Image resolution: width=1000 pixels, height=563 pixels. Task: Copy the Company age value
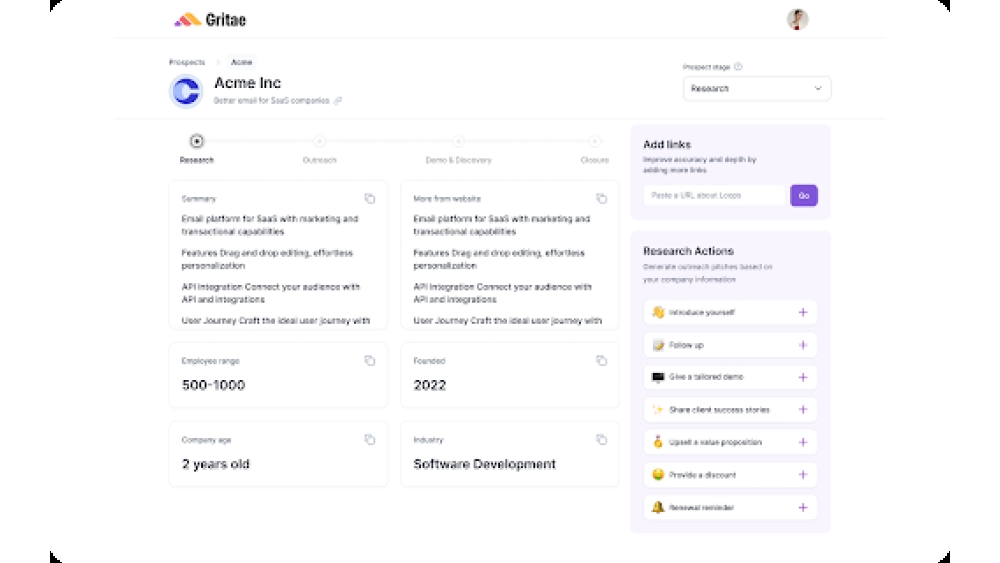(x=370, y=440)
